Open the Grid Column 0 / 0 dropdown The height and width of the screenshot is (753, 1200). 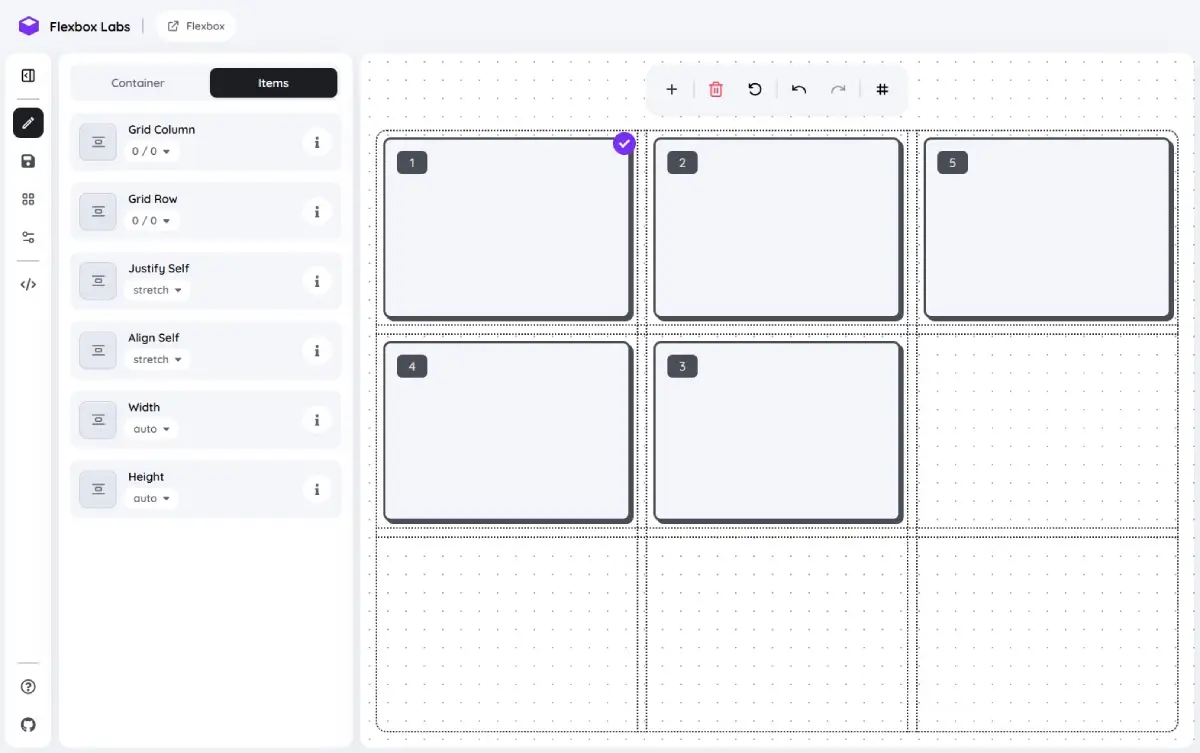[151, 151]
